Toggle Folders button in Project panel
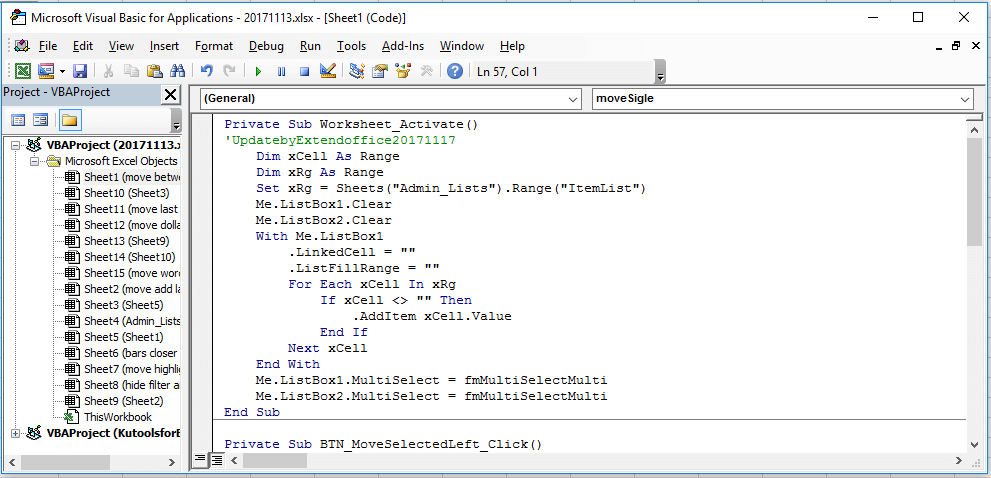Viewport: 991px width, 478px height. tap(69, 120)
